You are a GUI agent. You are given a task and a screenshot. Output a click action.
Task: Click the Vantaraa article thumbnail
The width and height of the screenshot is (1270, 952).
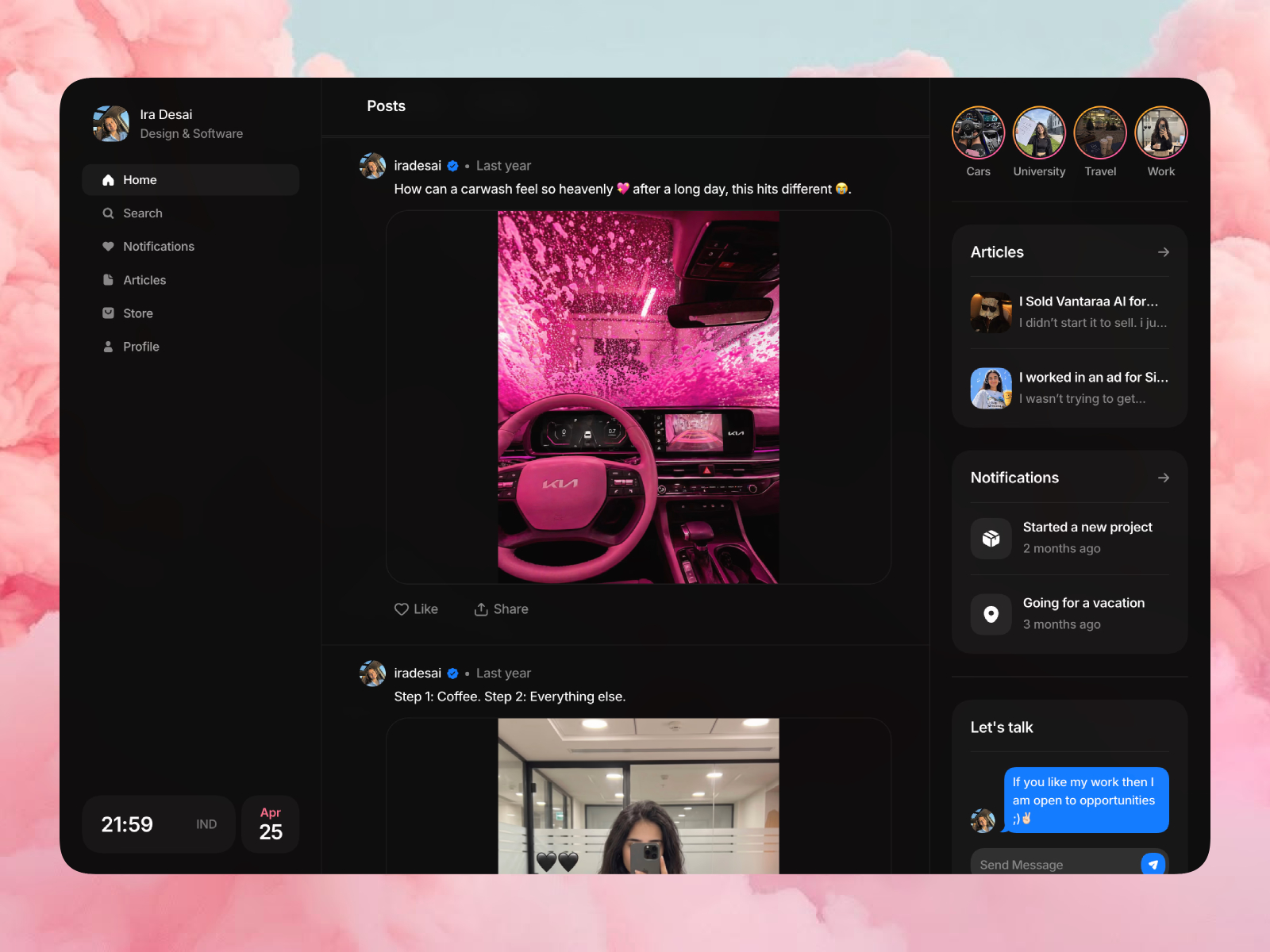click(x=991, y=312)
